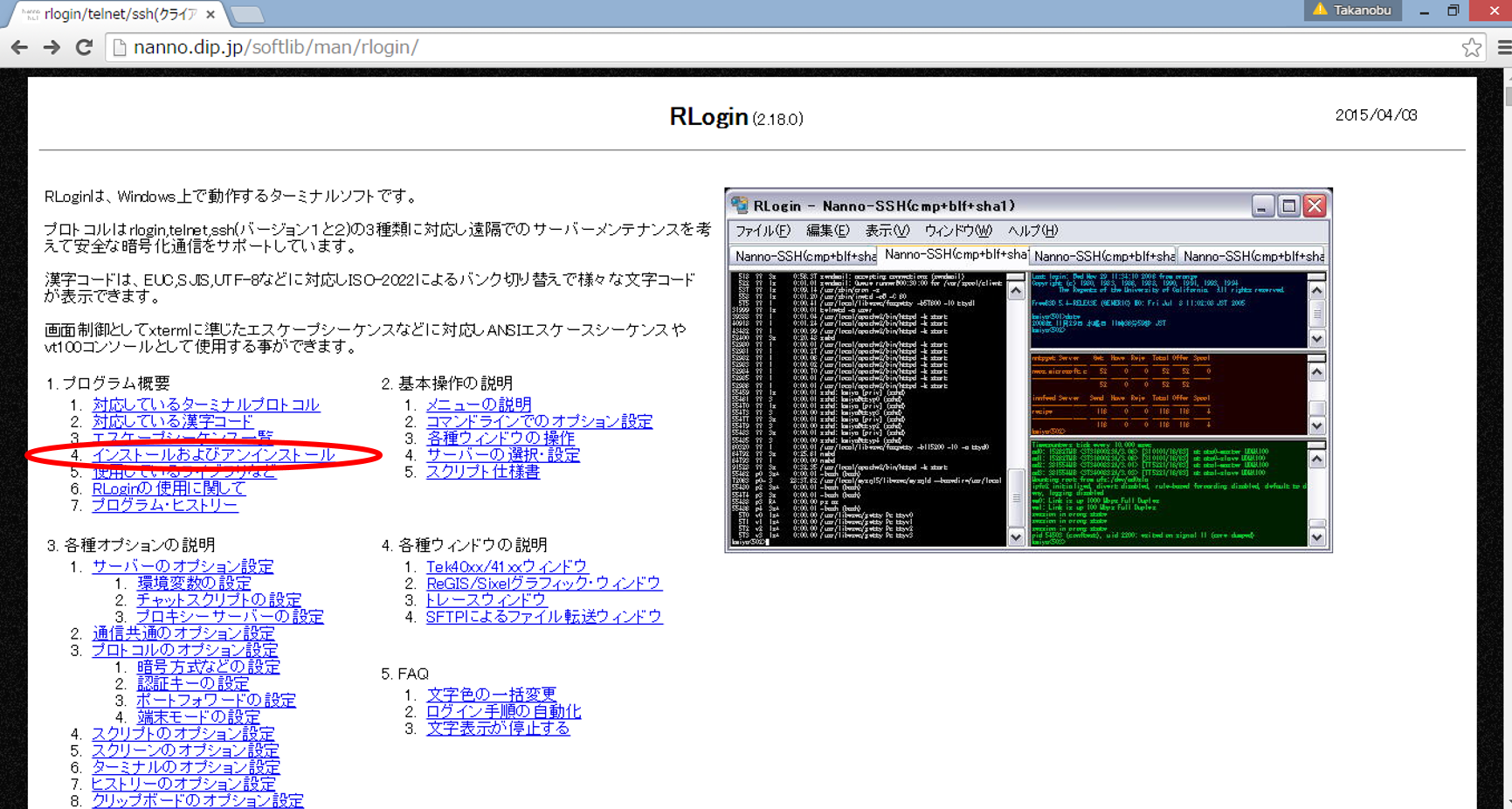This screenshot has height=809, width=1512.
Task: Open the プロキシーサーバーの設定 link
Action: [x=231, y=616]
